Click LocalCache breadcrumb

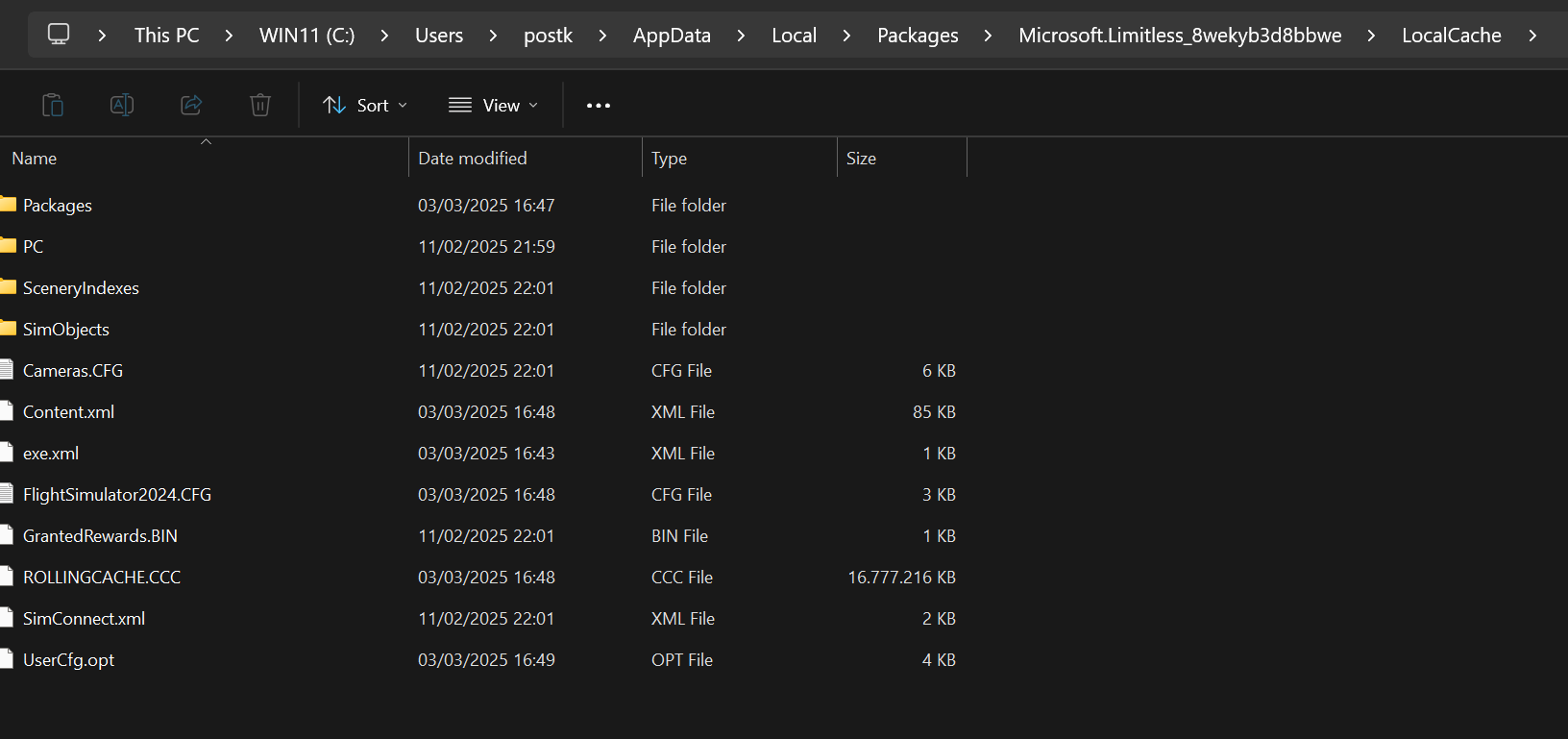click(1451, 36)
